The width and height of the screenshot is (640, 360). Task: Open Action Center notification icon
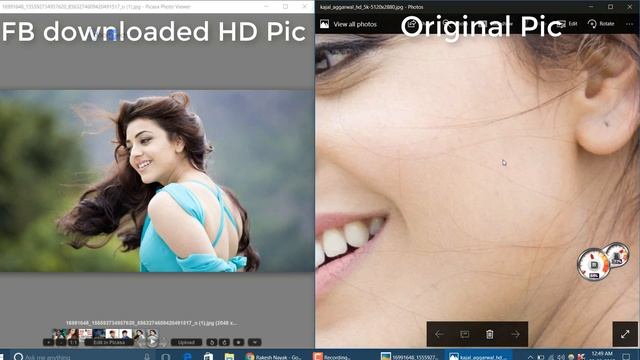click(x=627, y=357)
